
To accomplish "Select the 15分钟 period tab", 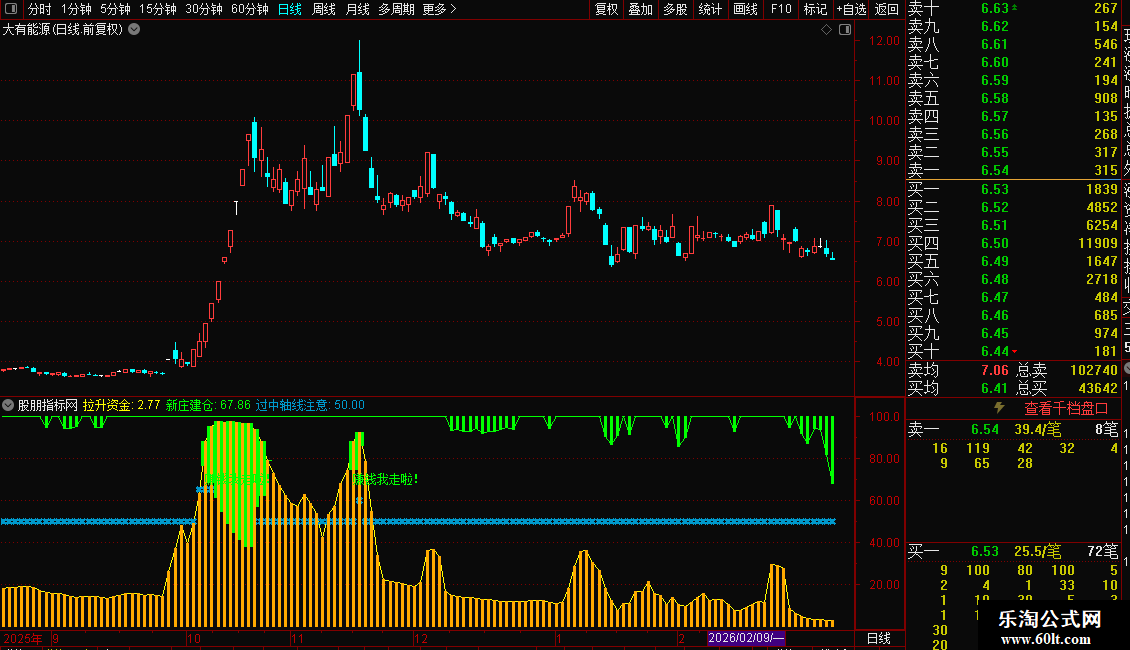I will click(x=158, y=9).
